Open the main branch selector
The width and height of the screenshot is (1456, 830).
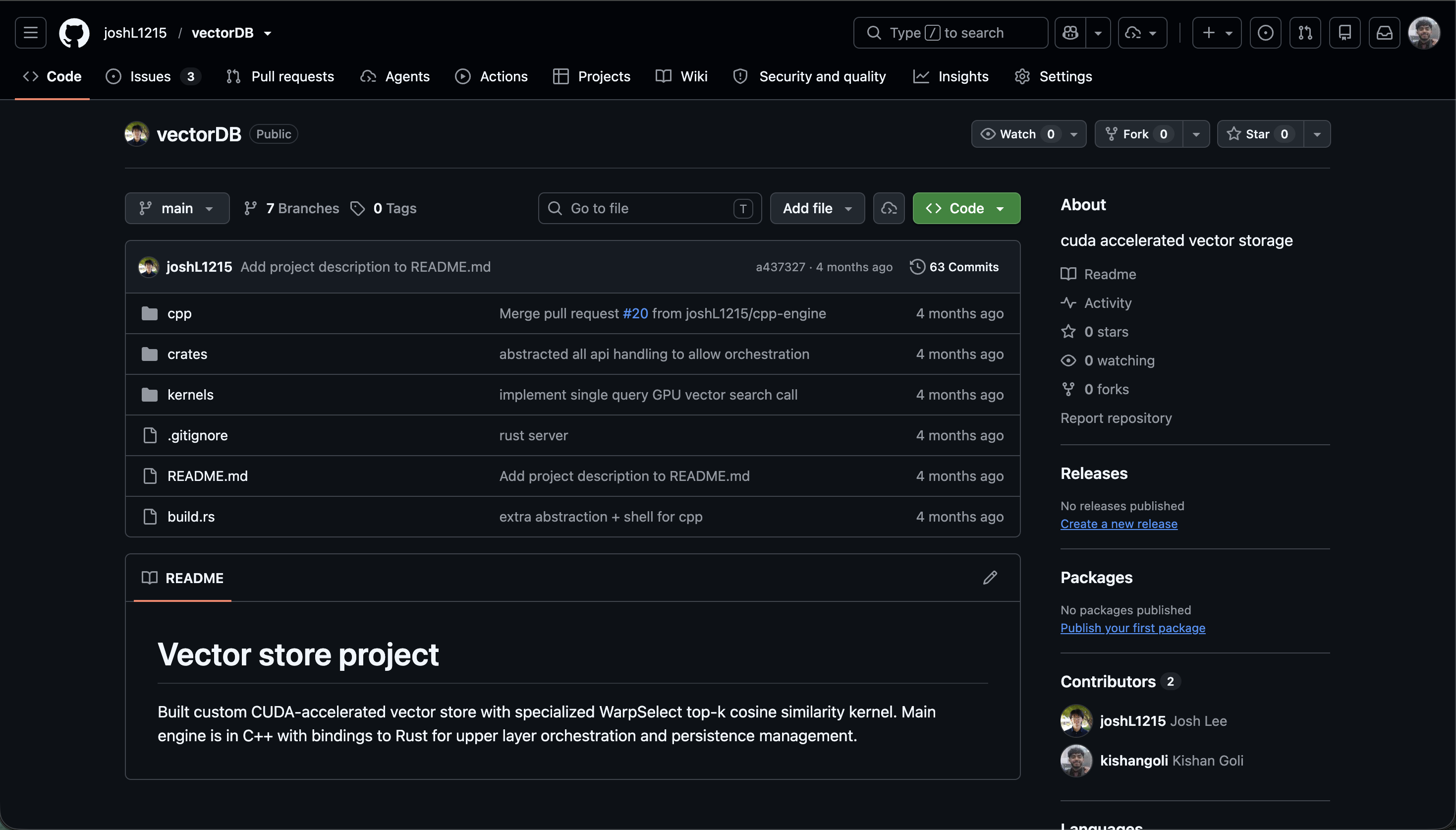[177, 208]
